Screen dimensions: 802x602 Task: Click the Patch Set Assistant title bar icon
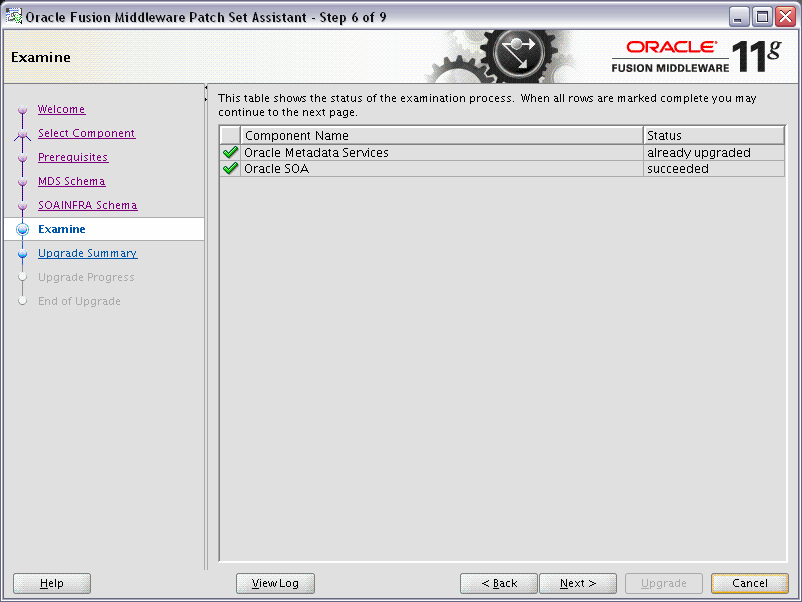coord(13,16)
